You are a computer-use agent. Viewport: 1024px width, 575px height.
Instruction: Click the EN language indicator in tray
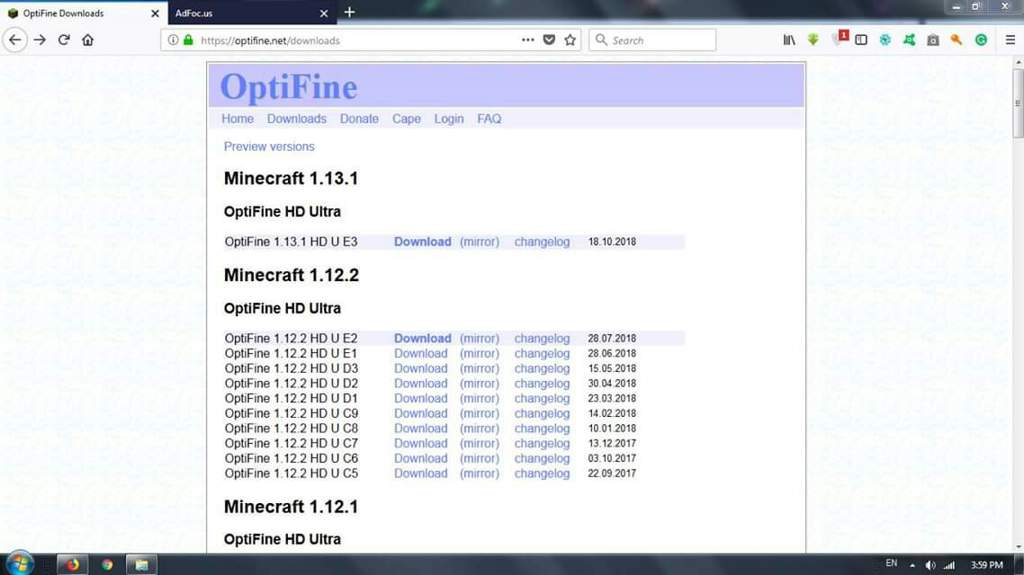pos(891,563)
